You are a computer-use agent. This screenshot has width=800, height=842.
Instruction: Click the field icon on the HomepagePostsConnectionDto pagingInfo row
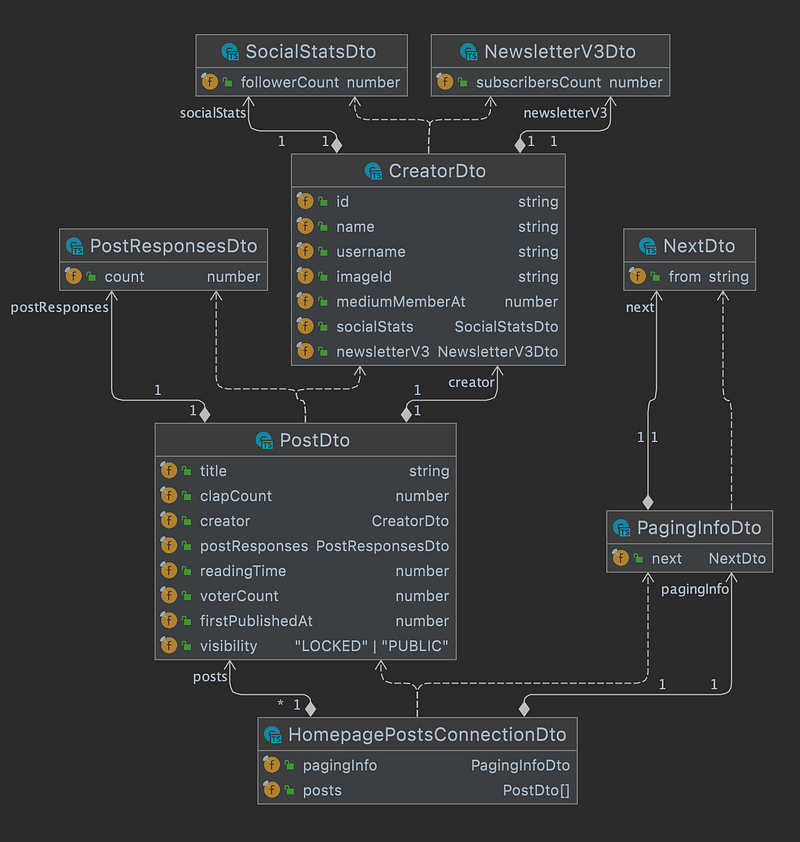click(x=271, y=765)
